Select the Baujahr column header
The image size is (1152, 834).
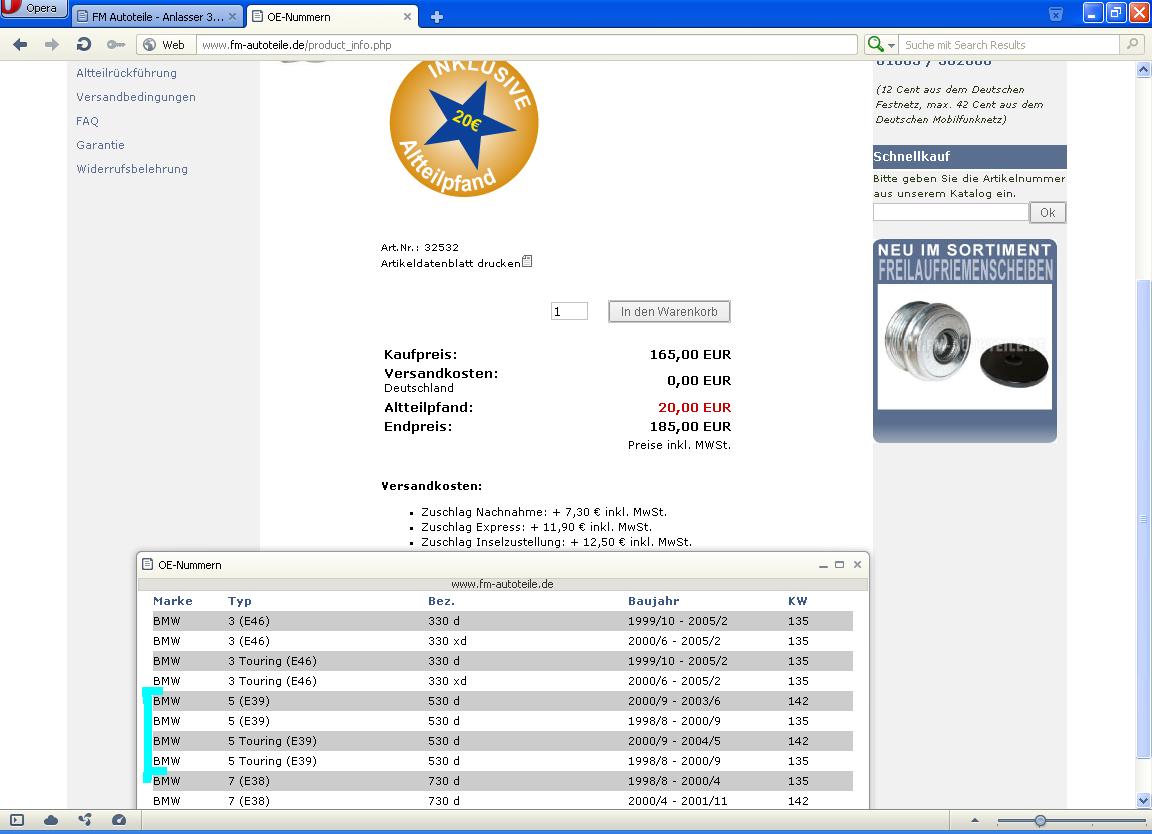654,601
